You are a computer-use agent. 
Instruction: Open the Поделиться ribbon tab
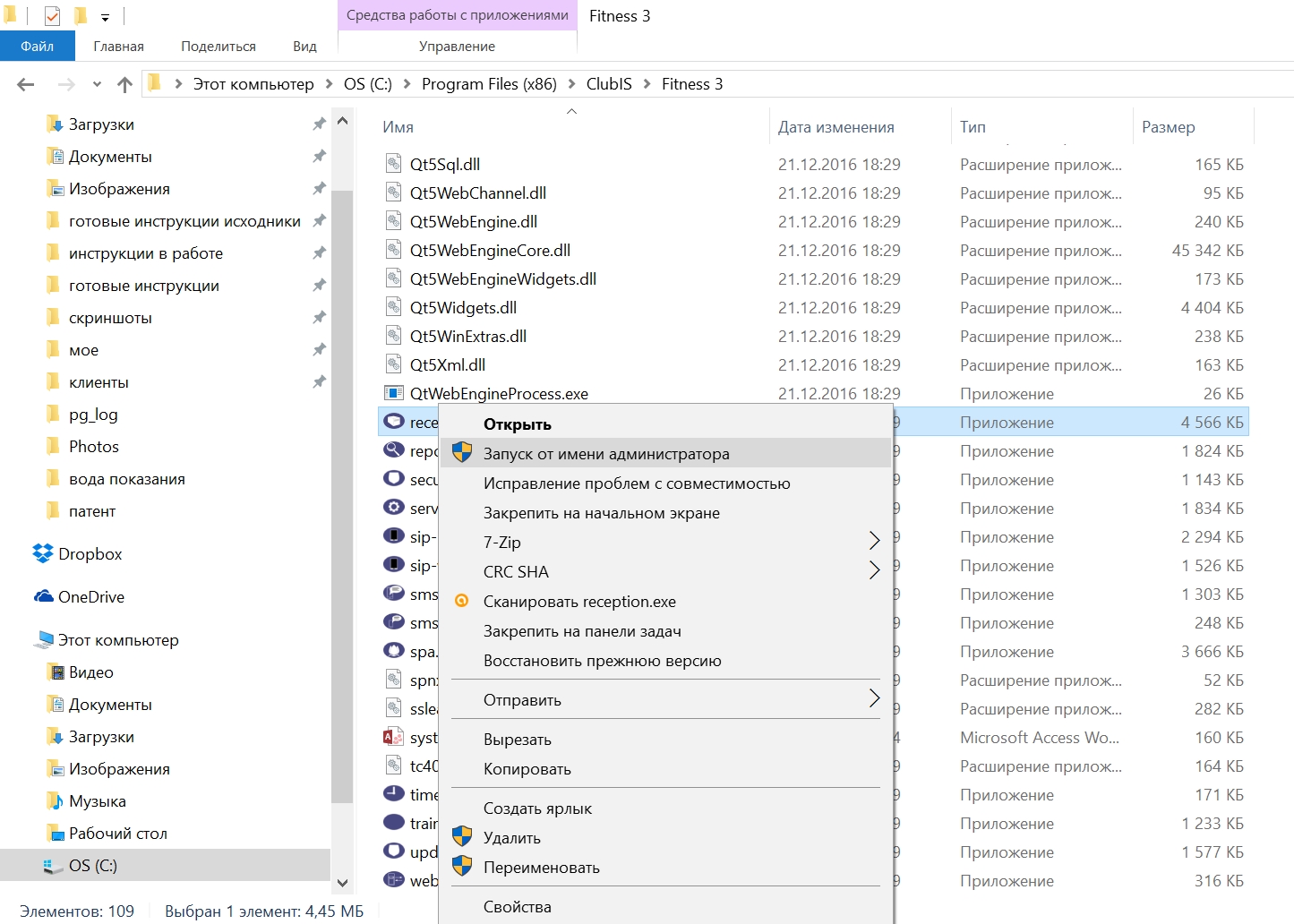[x=218, y=47]
